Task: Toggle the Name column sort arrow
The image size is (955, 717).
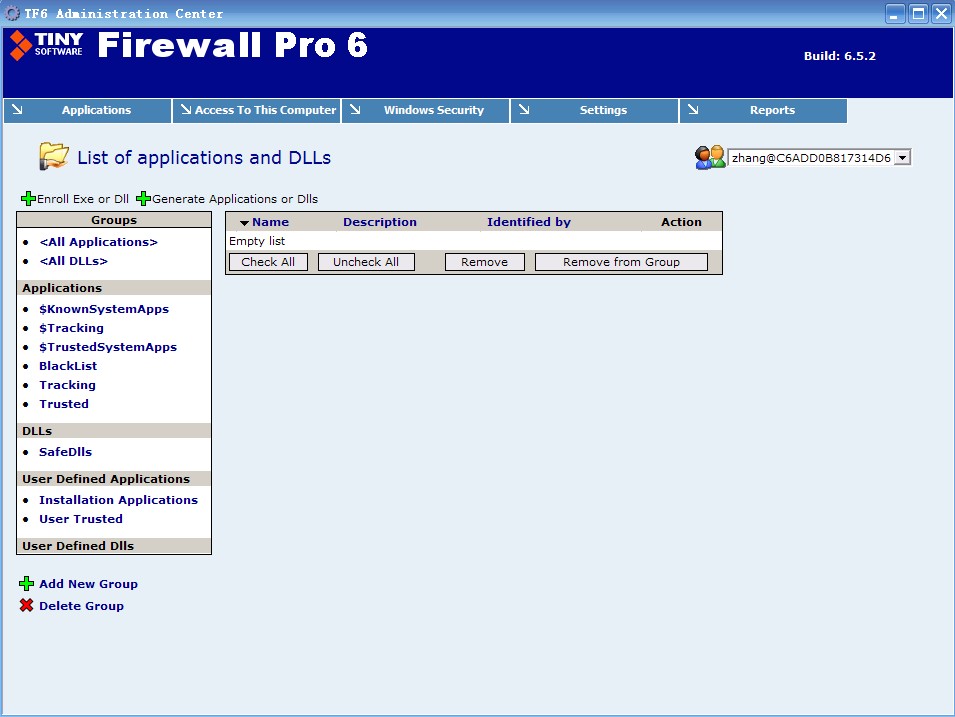Action: coord(244,223)
